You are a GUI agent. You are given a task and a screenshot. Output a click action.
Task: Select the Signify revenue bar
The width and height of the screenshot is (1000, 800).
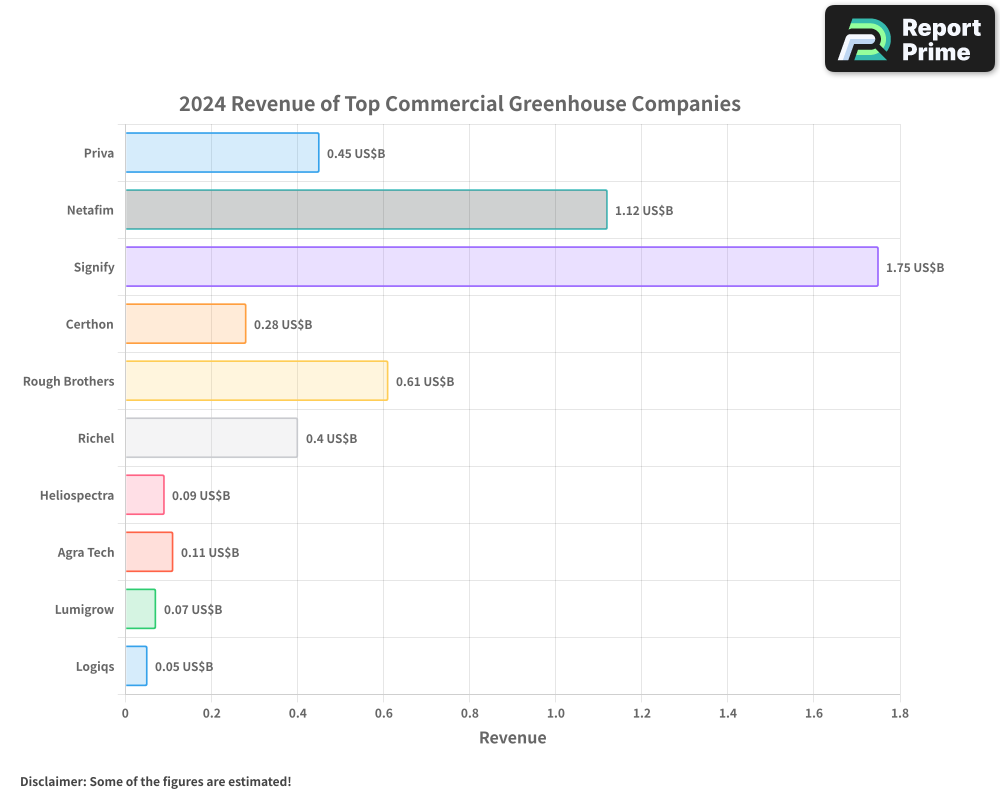(x=500, y=267)
